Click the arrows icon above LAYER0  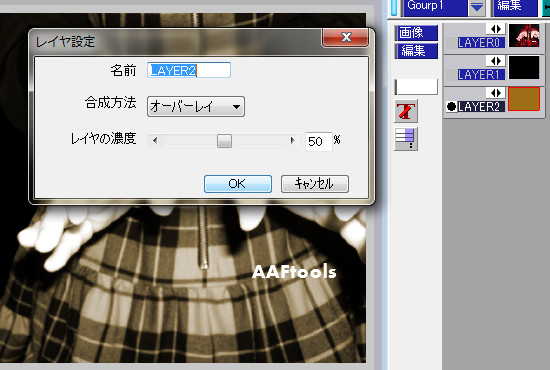(496, 29)
